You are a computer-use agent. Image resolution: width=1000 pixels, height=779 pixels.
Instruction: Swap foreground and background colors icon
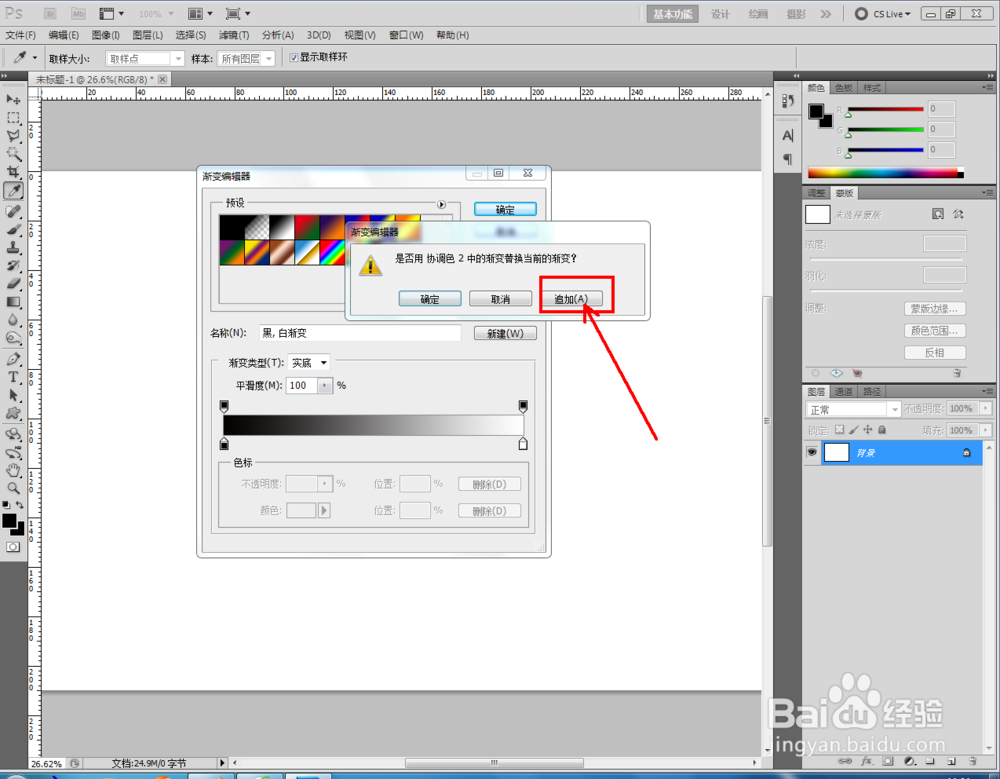point(20,505)
